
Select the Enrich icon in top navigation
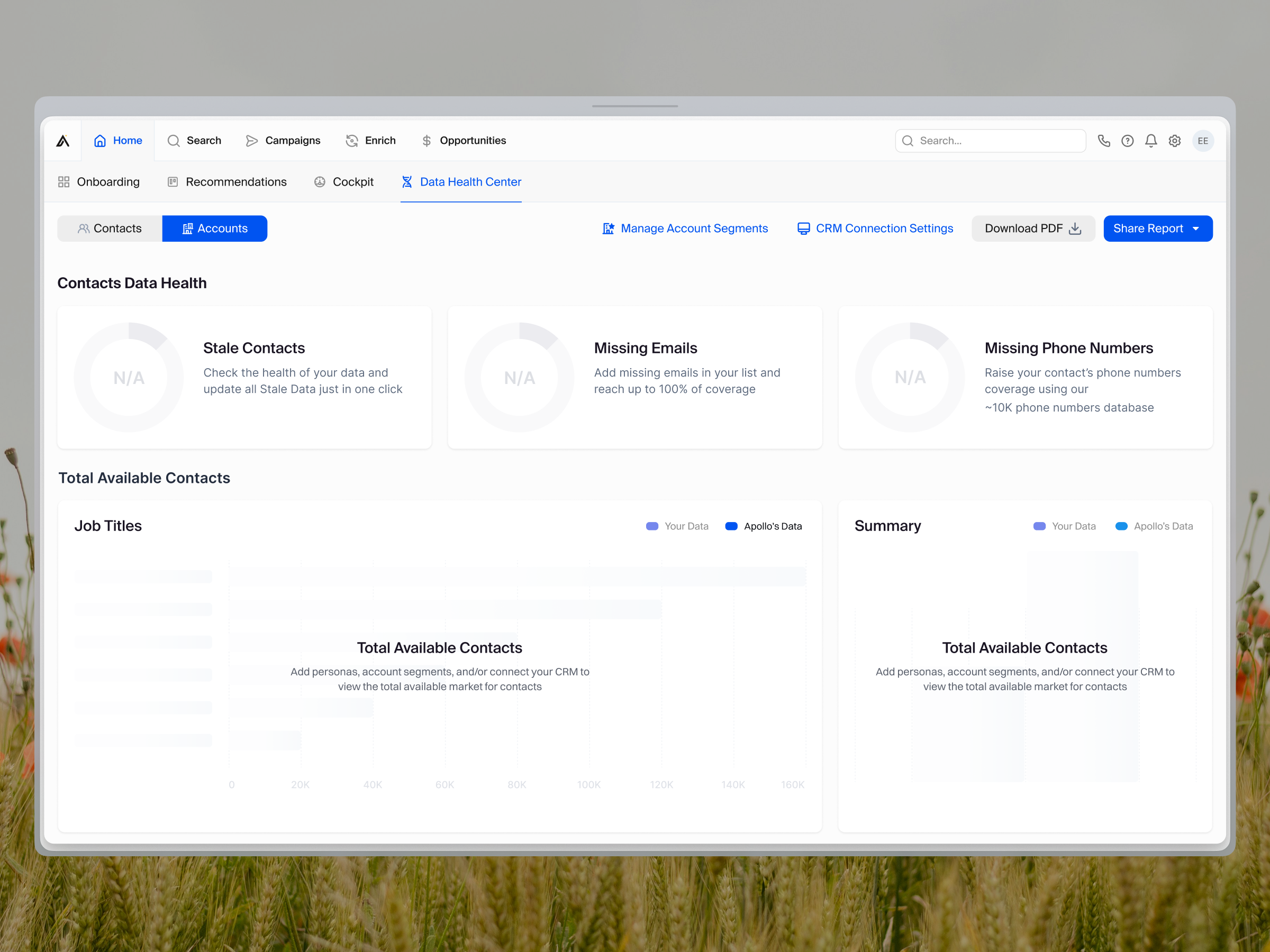[x=351, y=141]
